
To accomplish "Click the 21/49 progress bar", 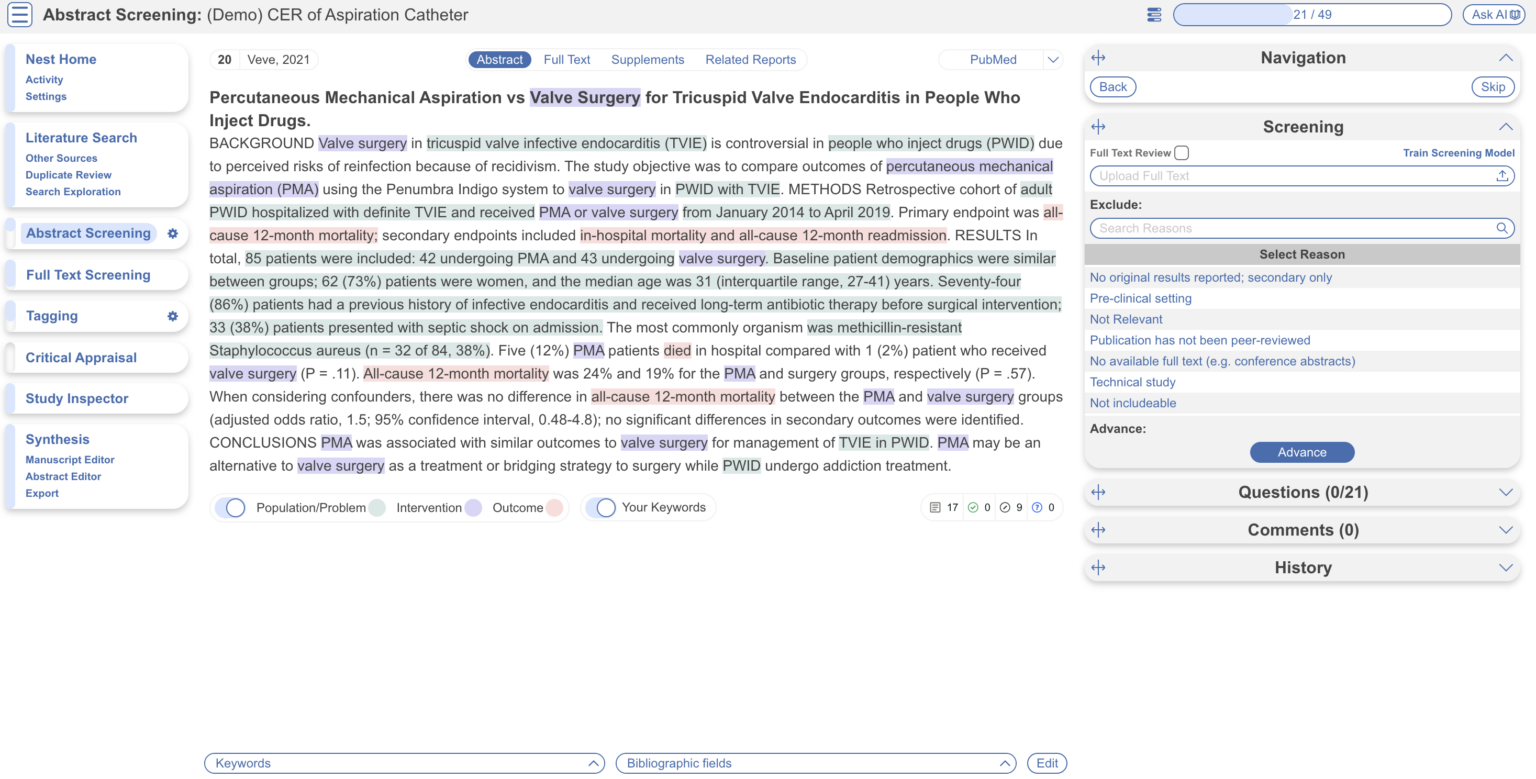I will tap(1310, 14).
